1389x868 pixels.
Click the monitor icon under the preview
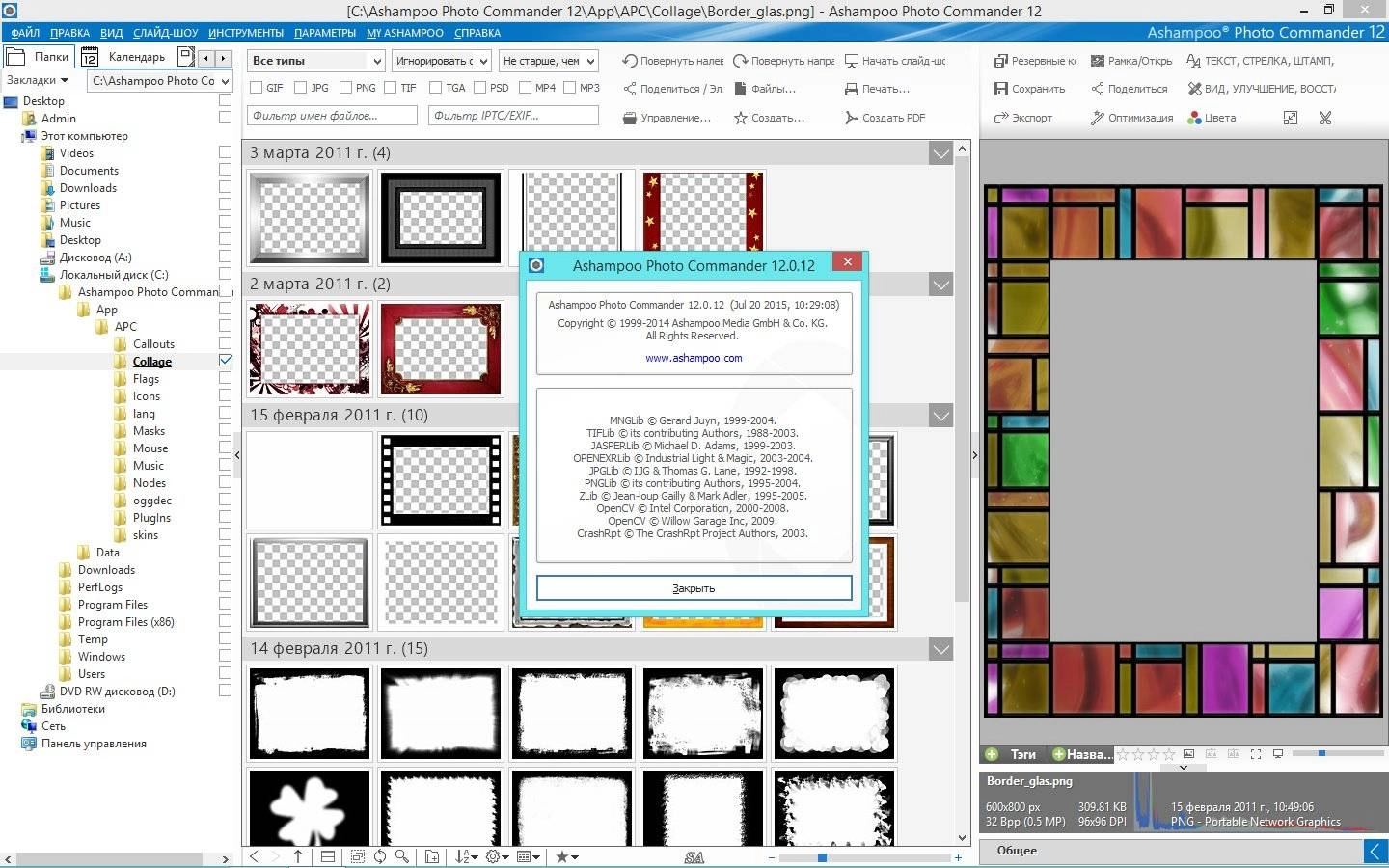(1278, 754)
